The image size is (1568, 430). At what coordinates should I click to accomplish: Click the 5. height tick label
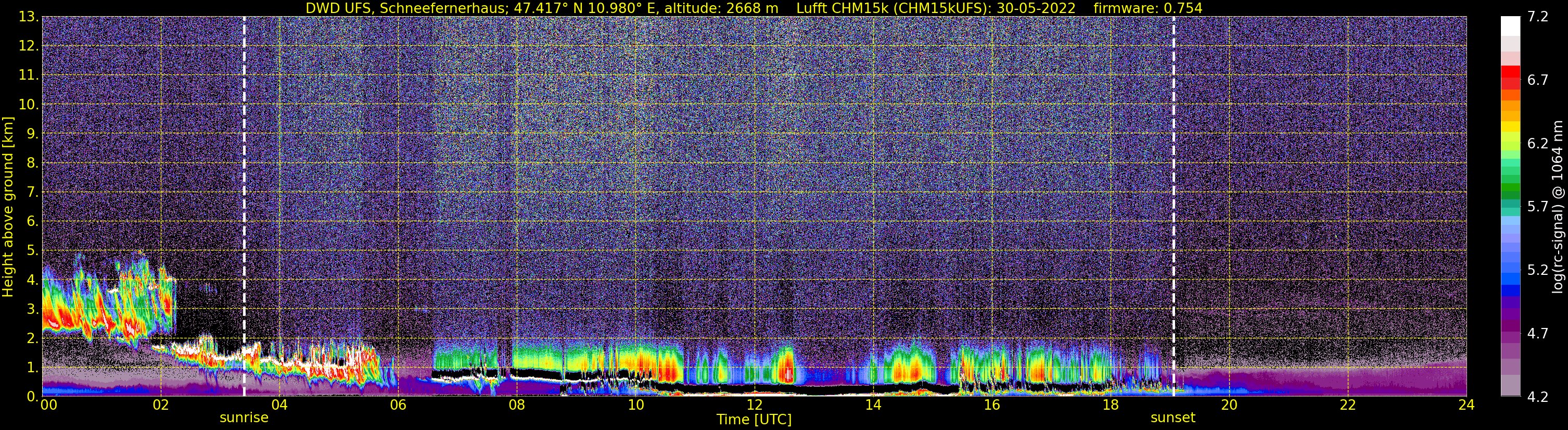coord(32,250)
